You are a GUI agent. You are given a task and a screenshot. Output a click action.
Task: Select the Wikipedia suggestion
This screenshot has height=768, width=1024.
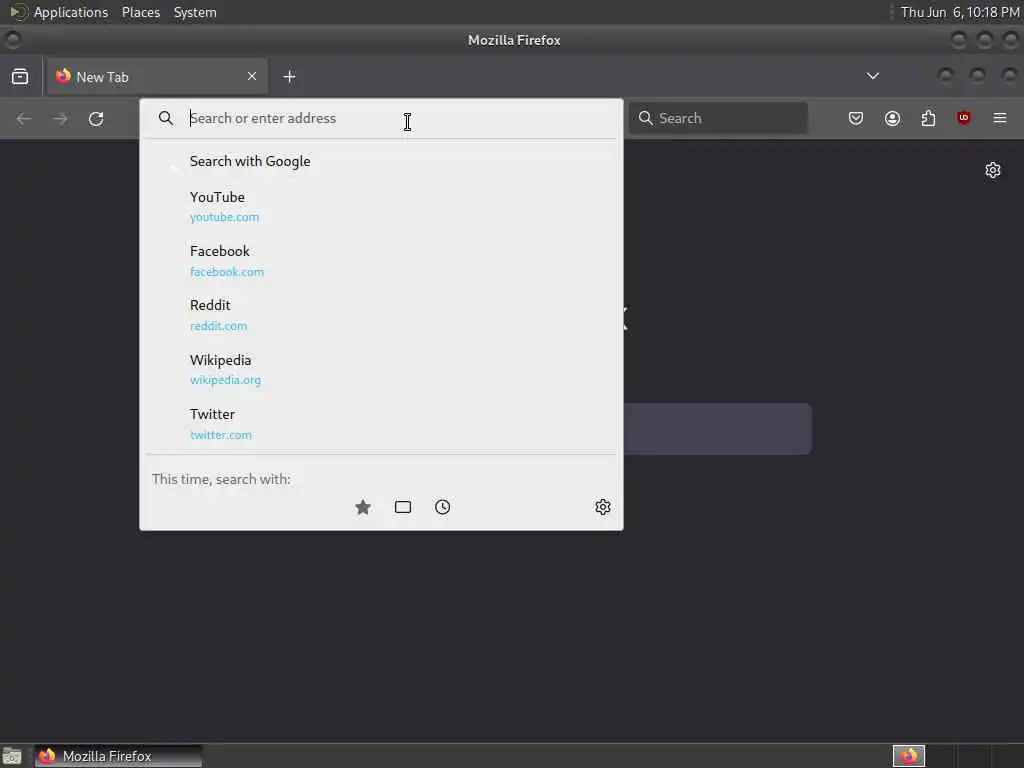tap(381, 369)
